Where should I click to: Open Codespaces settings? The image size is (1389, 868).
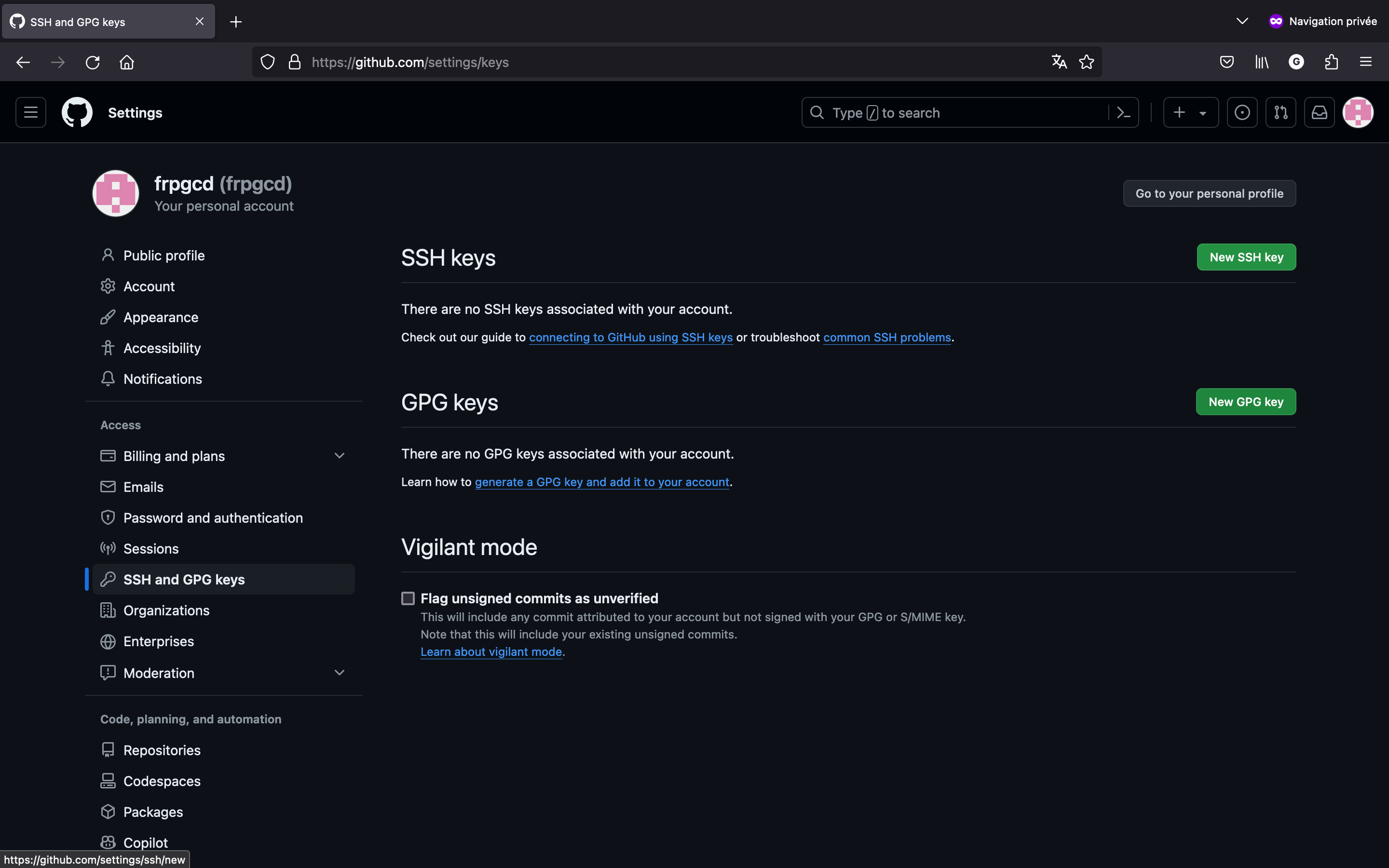pyautogui.click(x=224, y=782)
